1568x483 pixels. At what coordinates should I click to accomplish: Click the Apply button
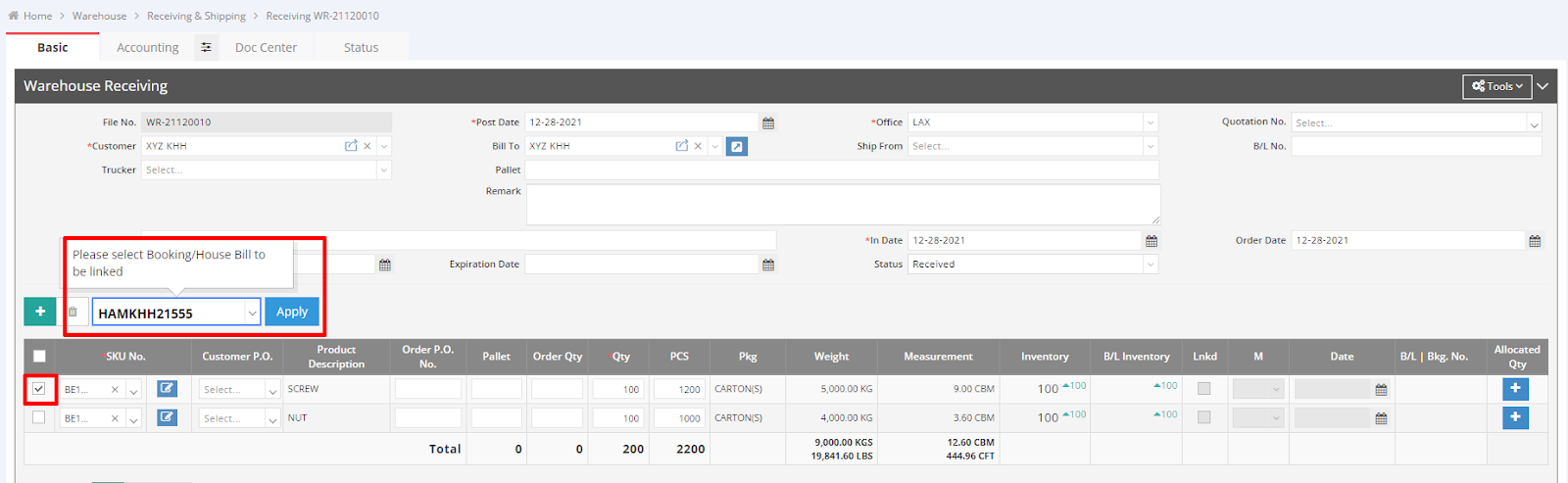point(292,312)
